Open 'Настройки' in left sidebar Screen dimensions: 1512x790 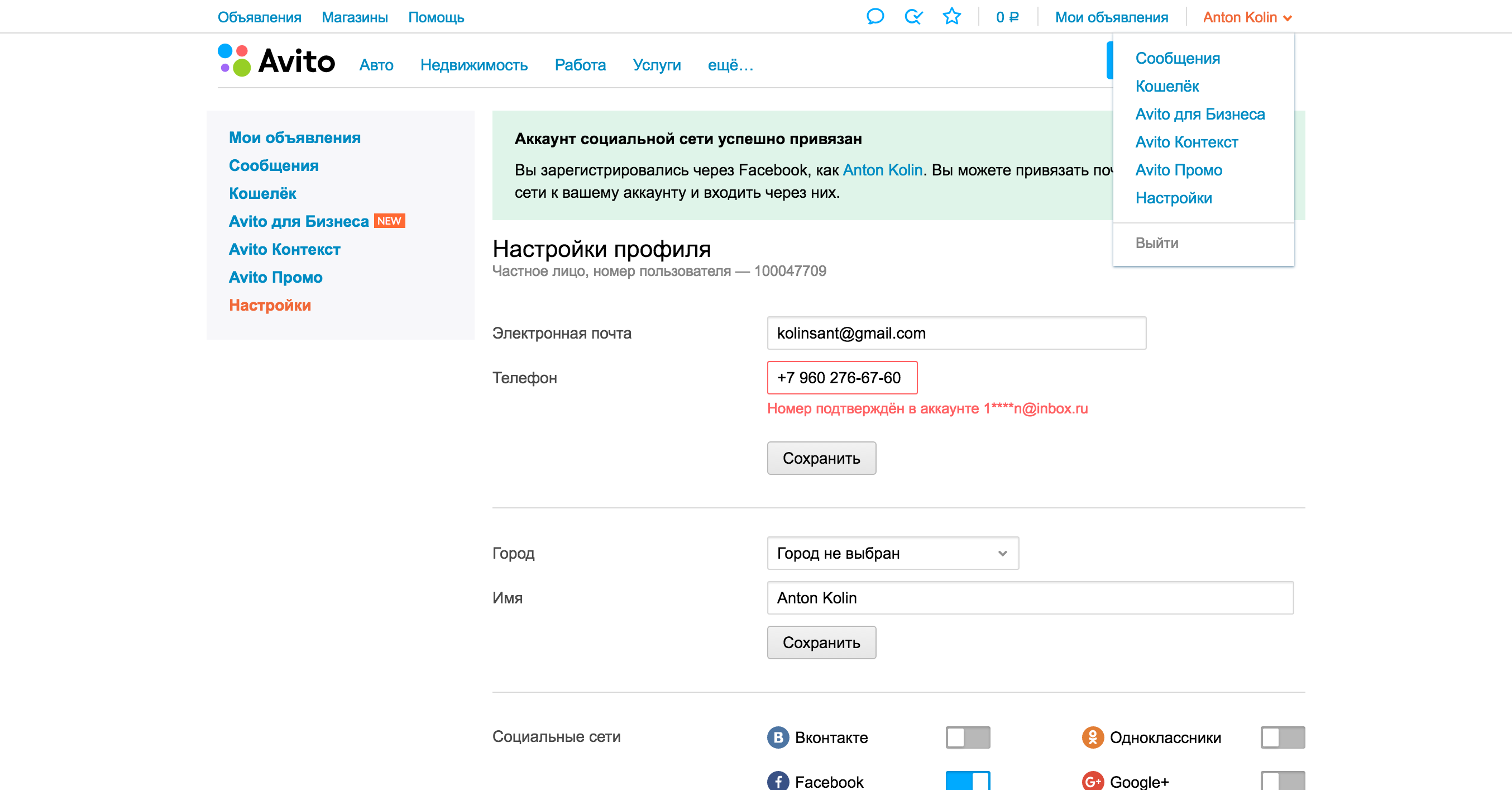pyautogui.click(x=270, y=306)
